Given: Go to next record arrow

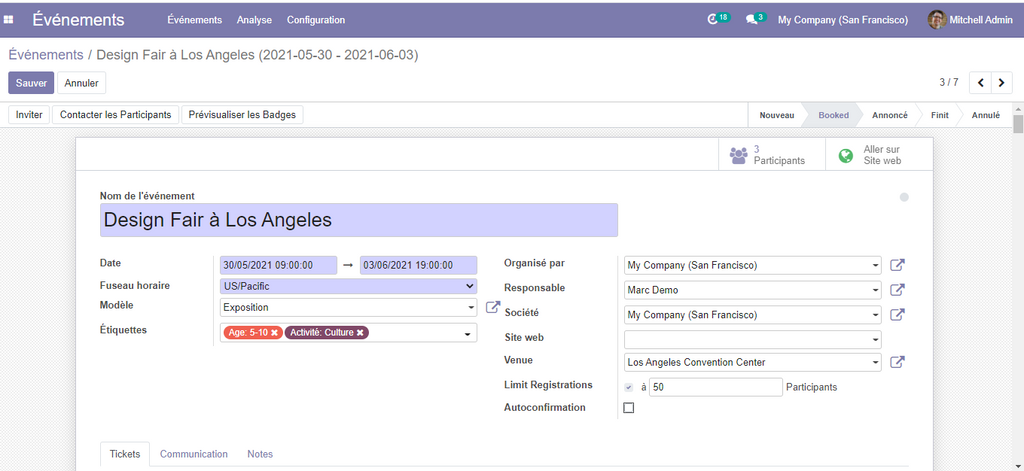Looking at the screenshot, I should click(x=1000, y=82).
